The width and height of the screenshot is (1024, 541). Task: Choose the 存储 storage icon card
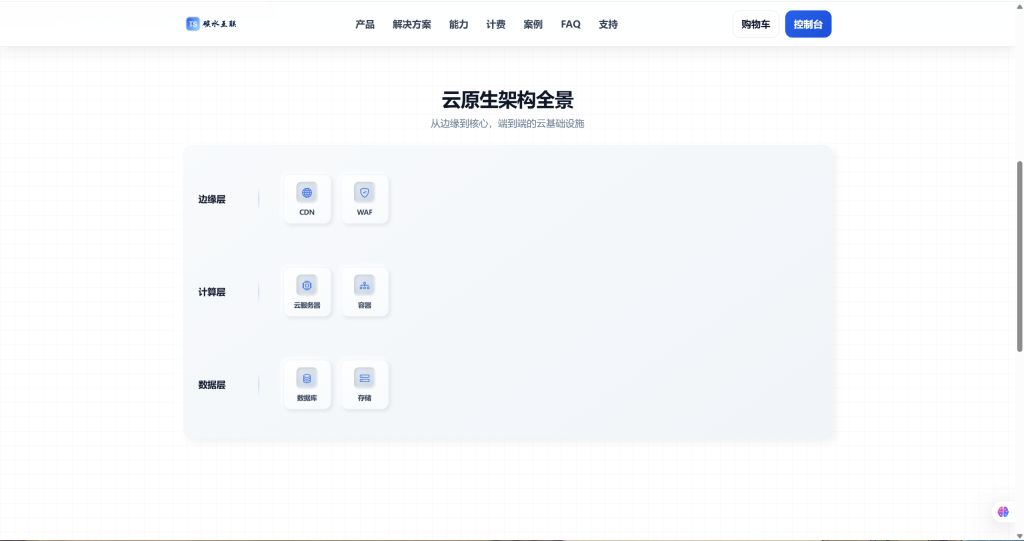pyautogui.click(x=364, y=385)
